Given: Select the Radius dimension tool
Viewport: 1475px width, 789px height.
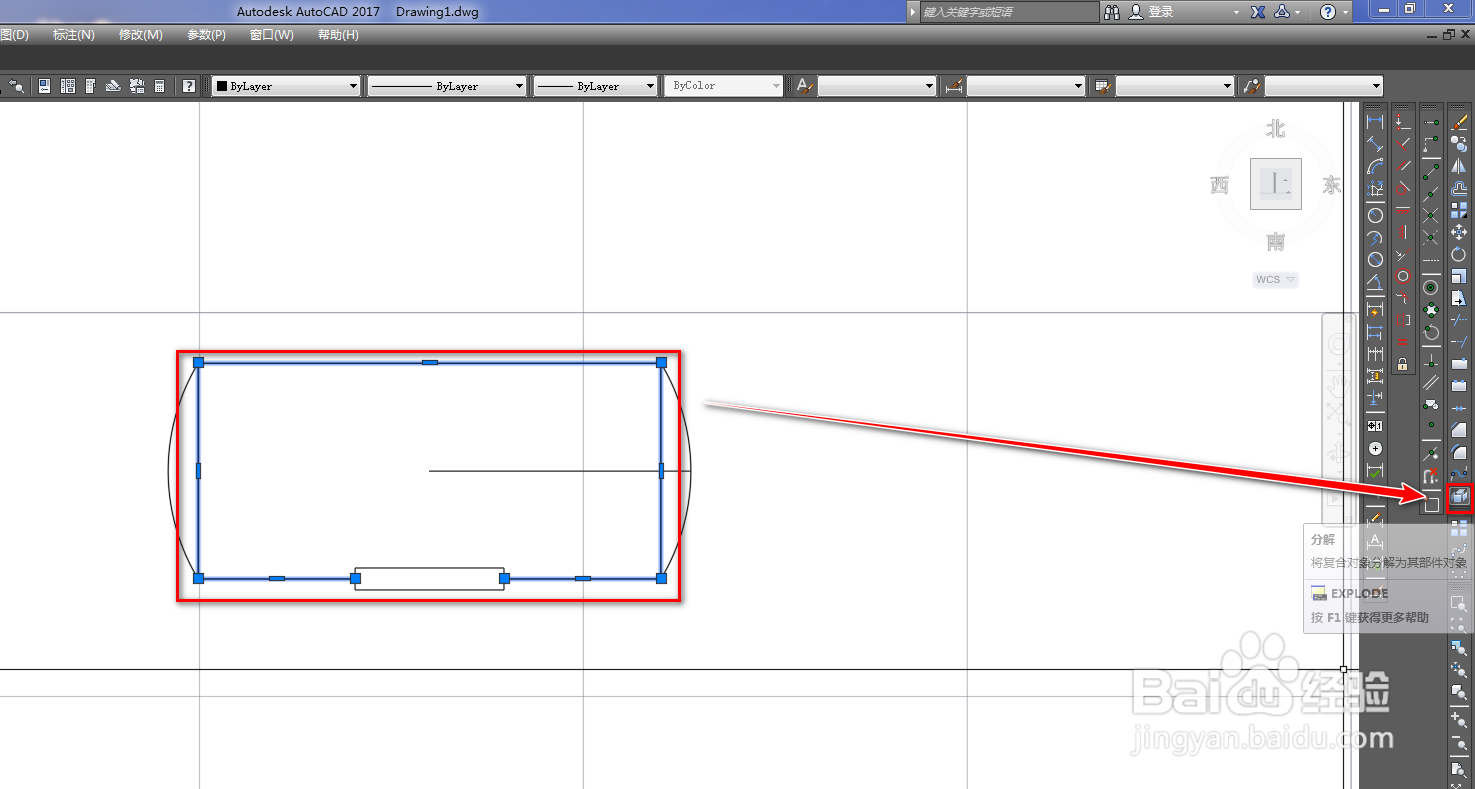Looking at the screenshot, I should (1375, 214).
